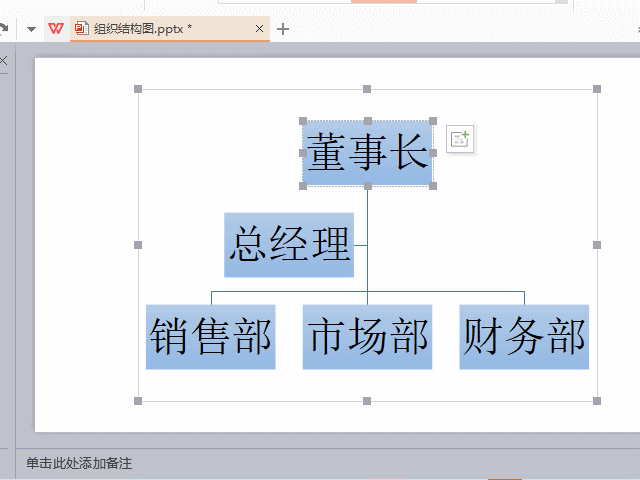Close the left slide panel
This screenshot has height=480, width=640.
[3, 61]
